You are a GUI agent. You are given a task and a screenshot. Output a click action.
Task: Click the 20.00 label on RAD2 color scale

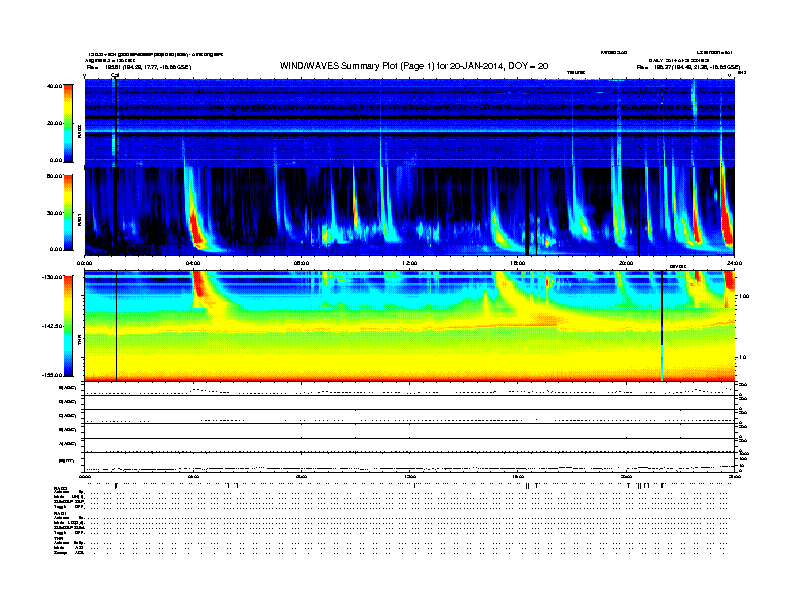[x=54, y=123]
